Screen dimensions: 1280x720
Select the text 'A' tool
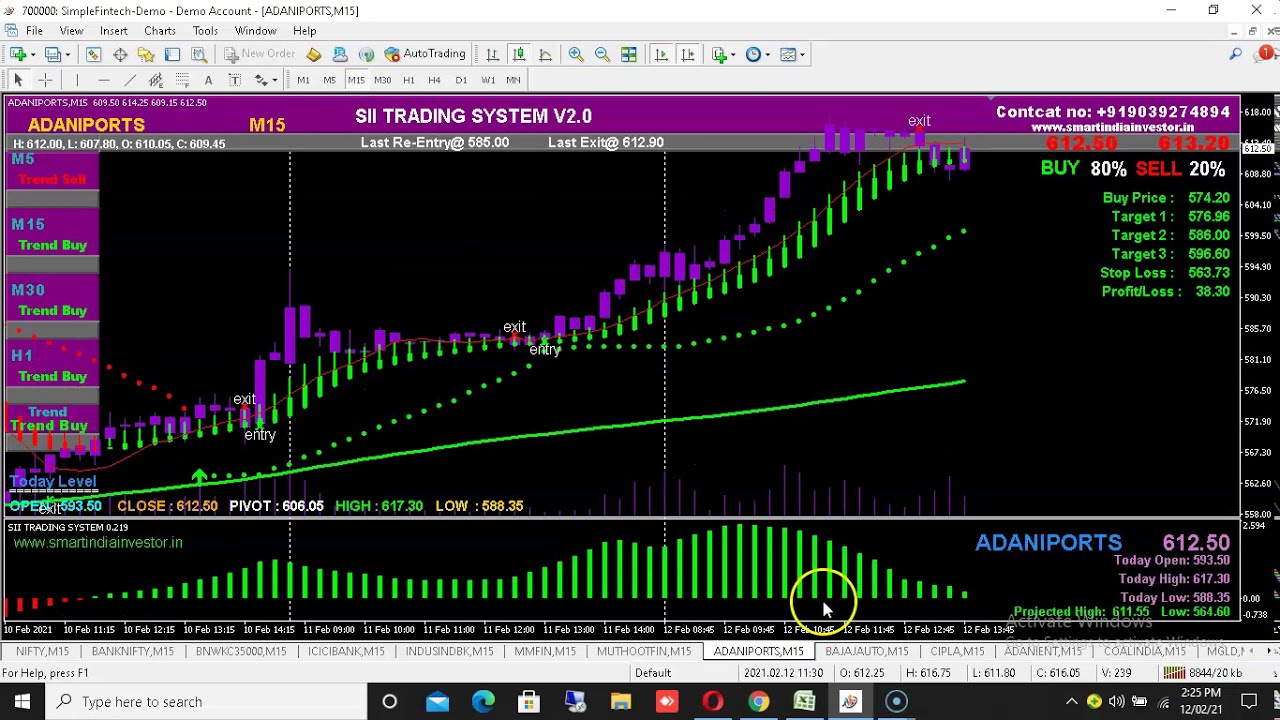[208, 80]
